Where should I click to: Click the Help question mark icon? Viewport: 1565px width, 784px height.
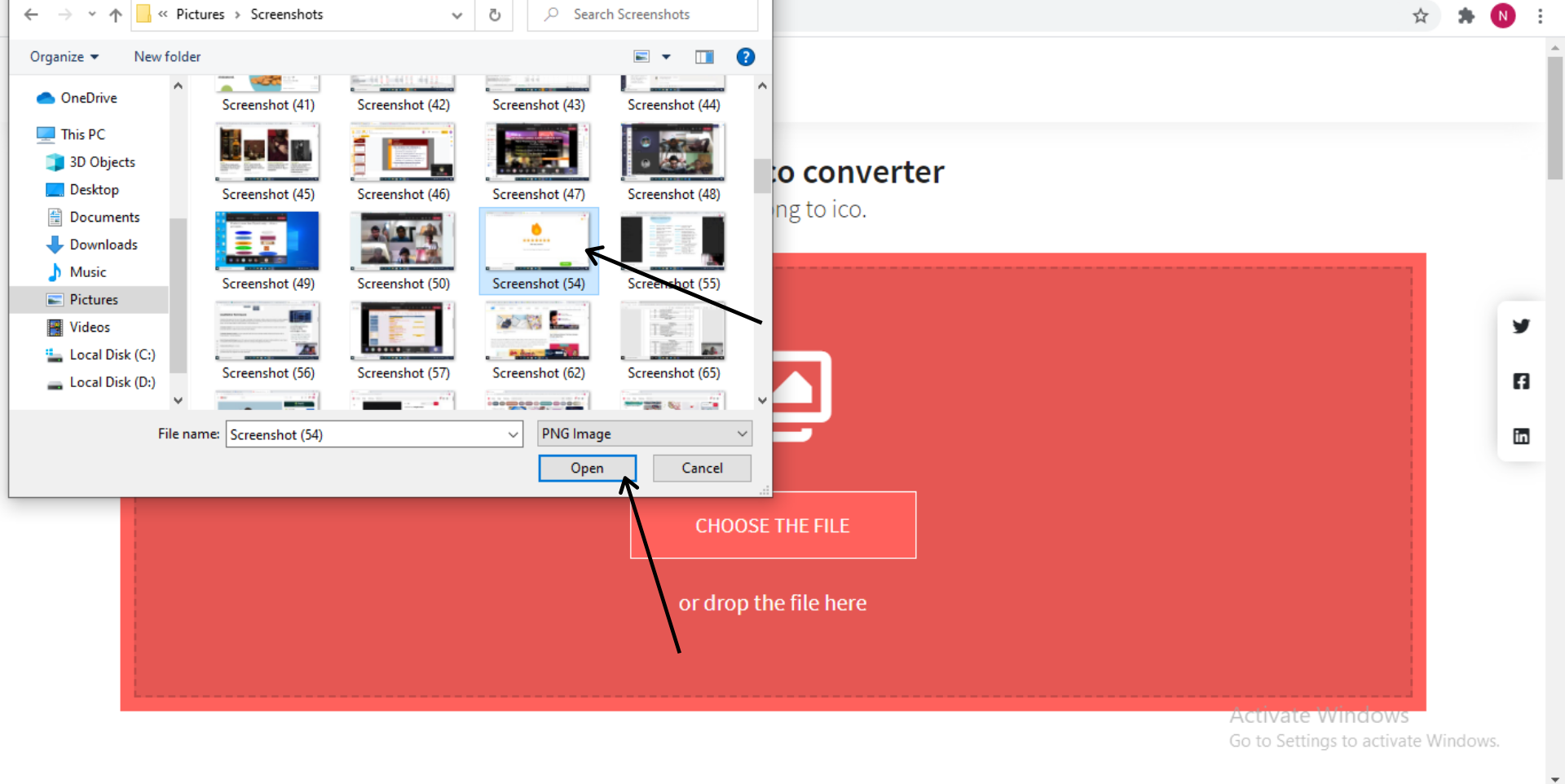746,56
